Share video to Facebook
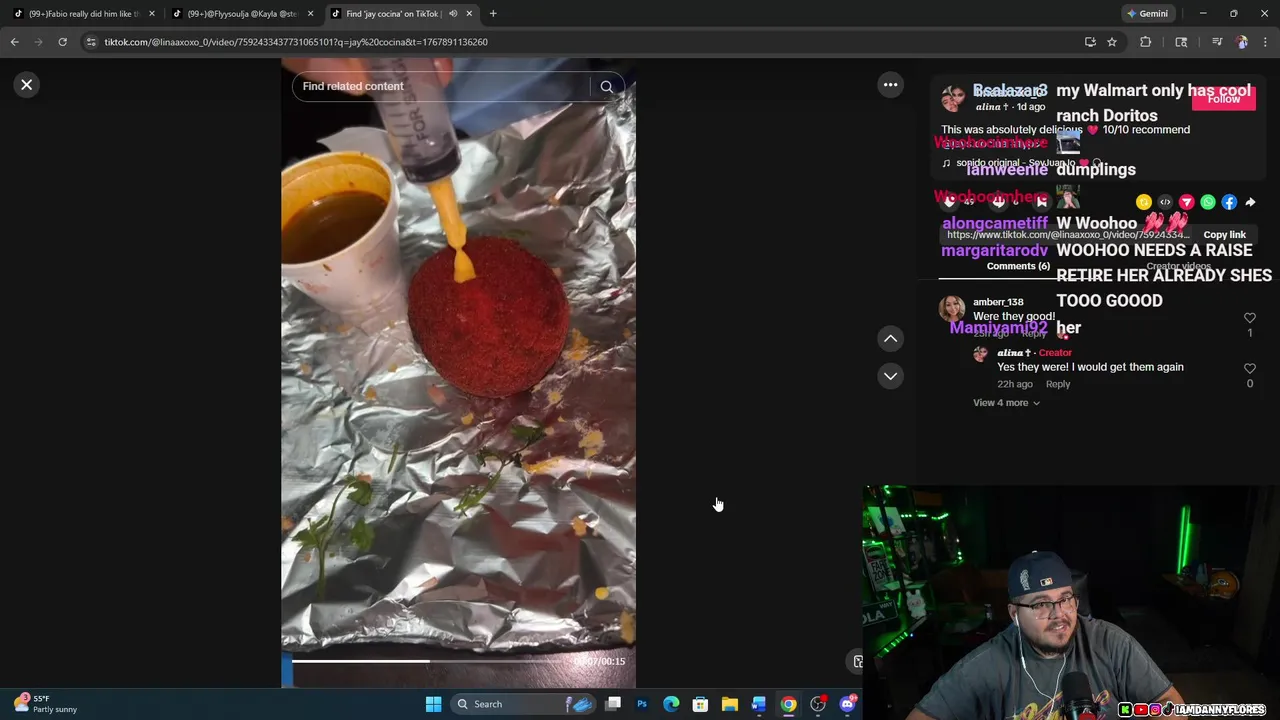Image resolution: width=1280 pixels, height=720 pixels. (1229, 202)
